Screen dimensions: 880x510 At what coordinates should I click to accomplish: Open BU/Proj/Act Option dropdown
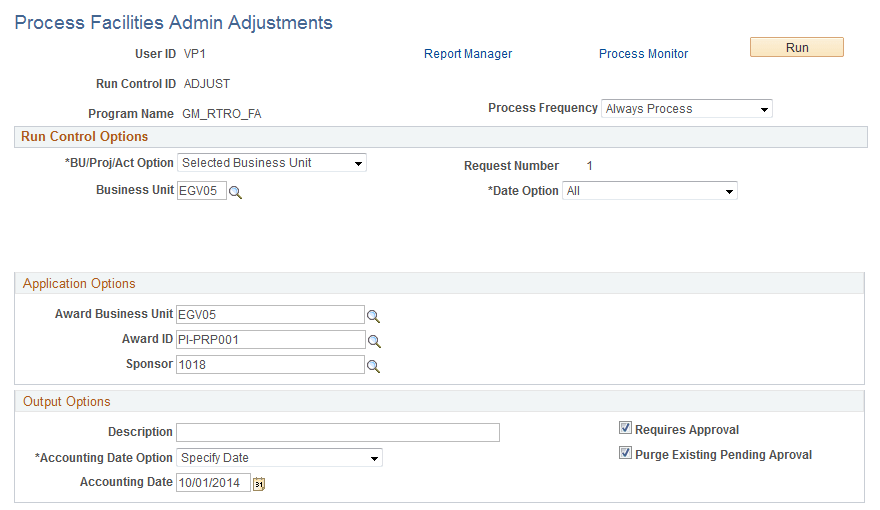(272, 163)
